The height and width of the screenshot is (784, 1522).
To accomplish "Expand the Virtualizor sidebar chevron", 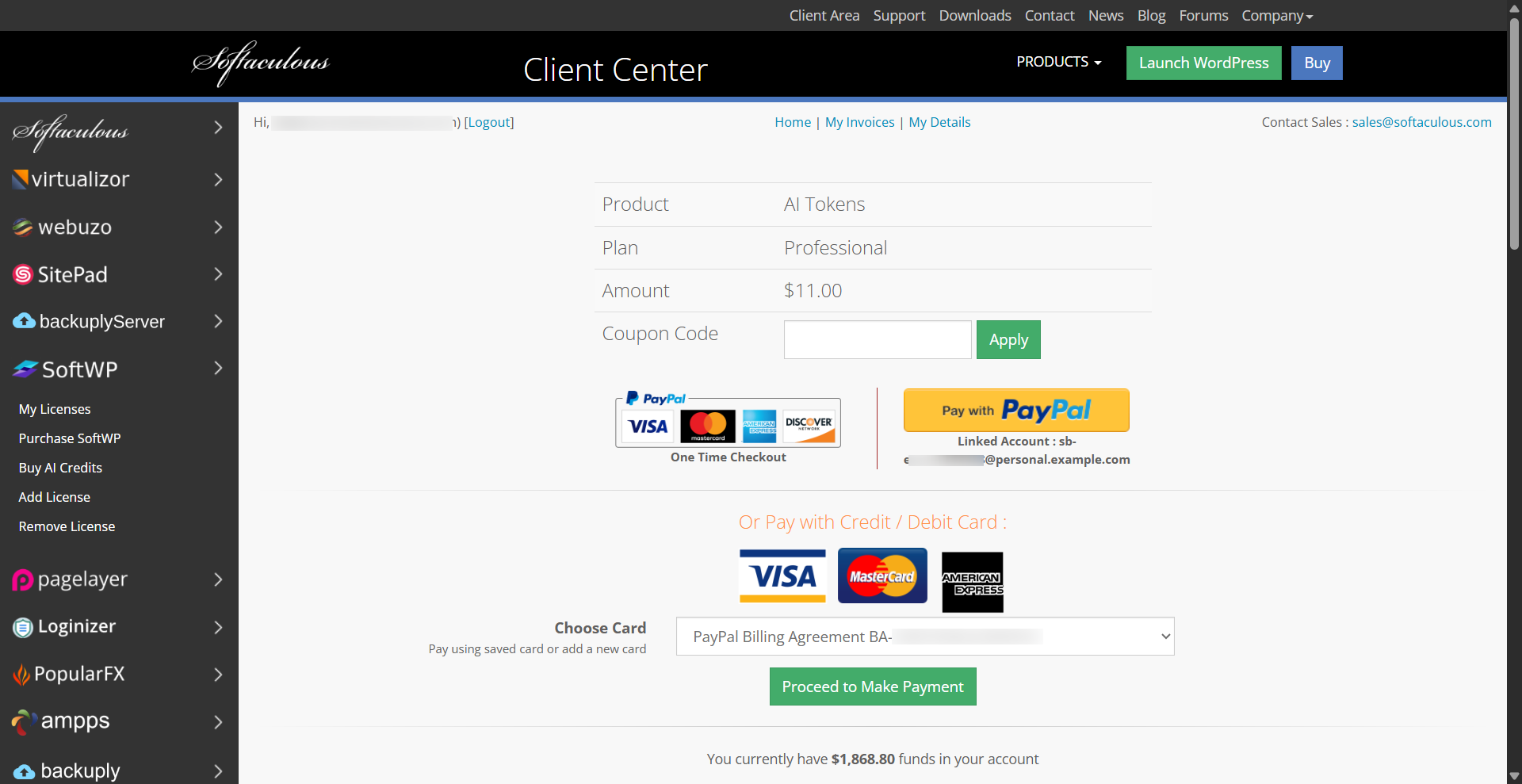I will [x=218, y=180].
